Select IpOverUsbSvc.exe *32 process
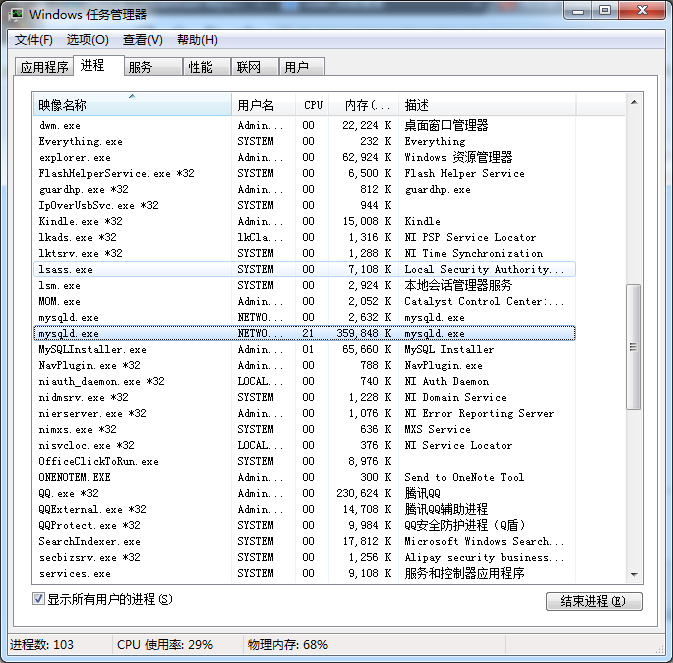 coord(304,205)
